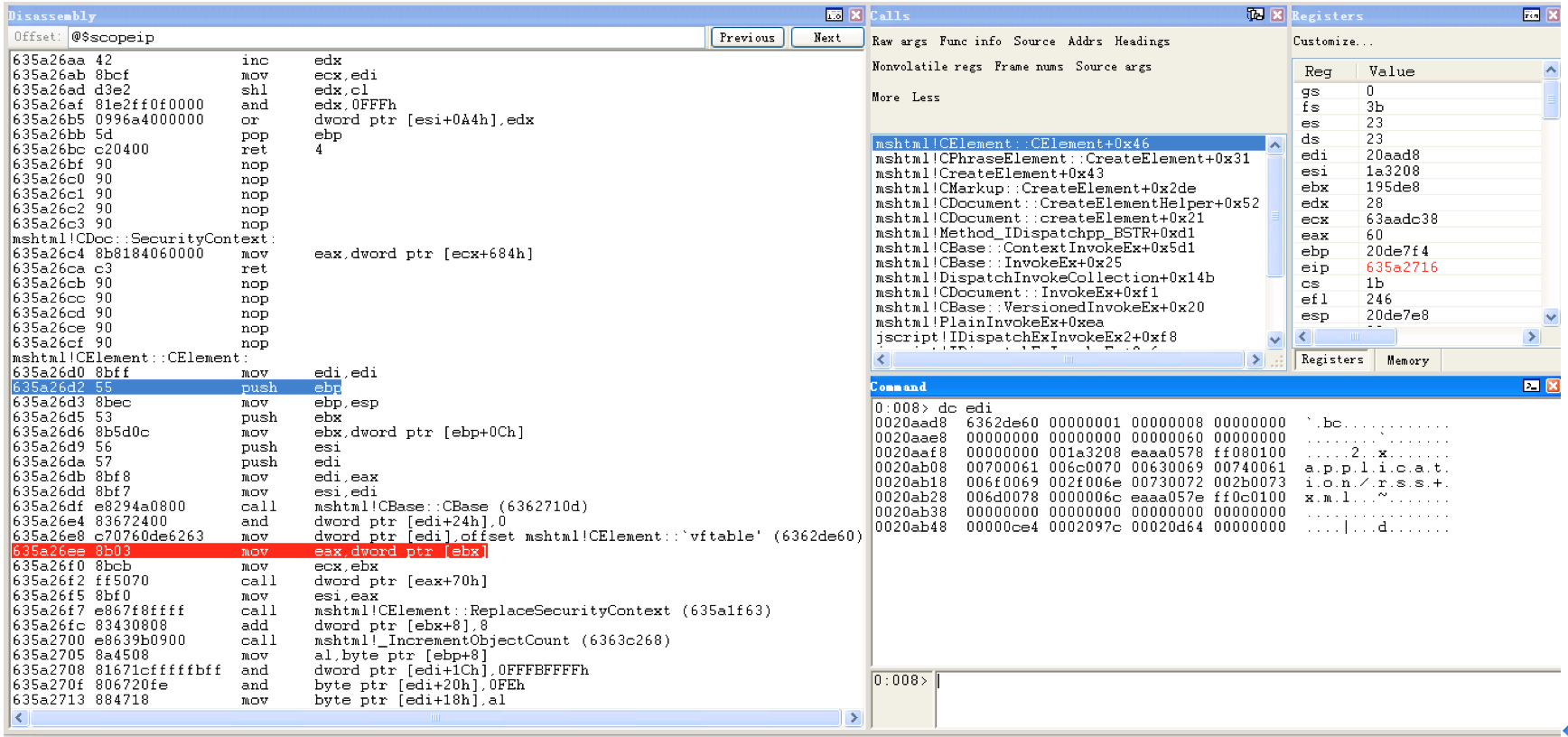Close the Registers panel

(x=1553, y=15)
